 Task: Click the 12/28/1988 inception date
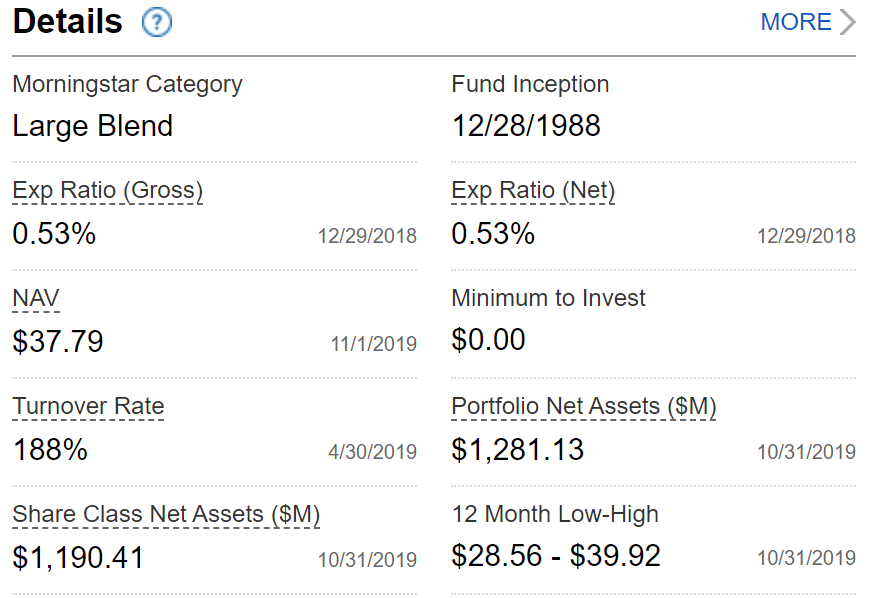tap(526, 126)
